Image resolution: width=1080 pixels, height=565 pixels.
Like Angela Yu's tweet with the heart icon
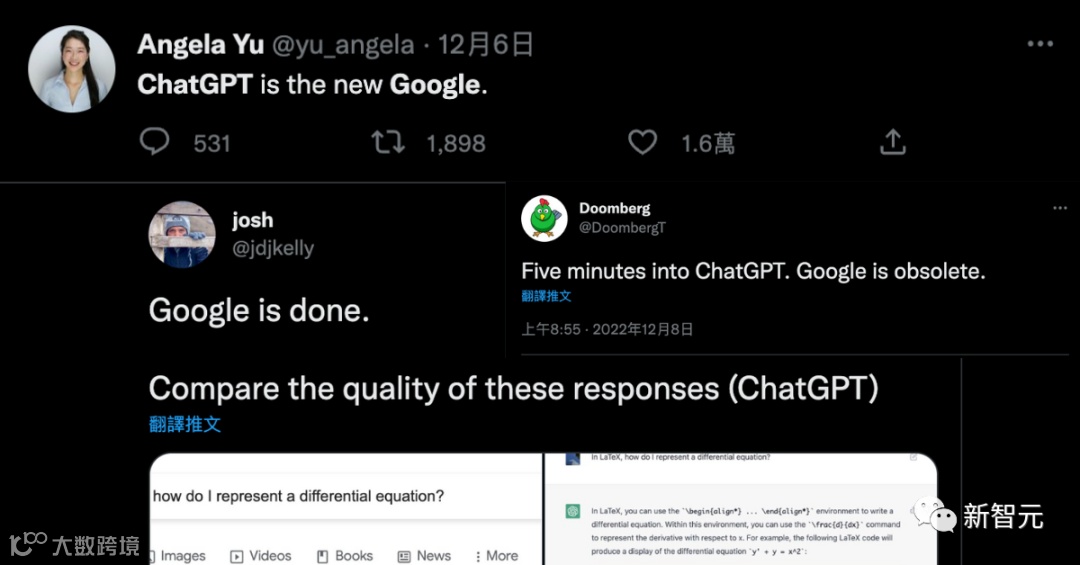click(642, 143)
